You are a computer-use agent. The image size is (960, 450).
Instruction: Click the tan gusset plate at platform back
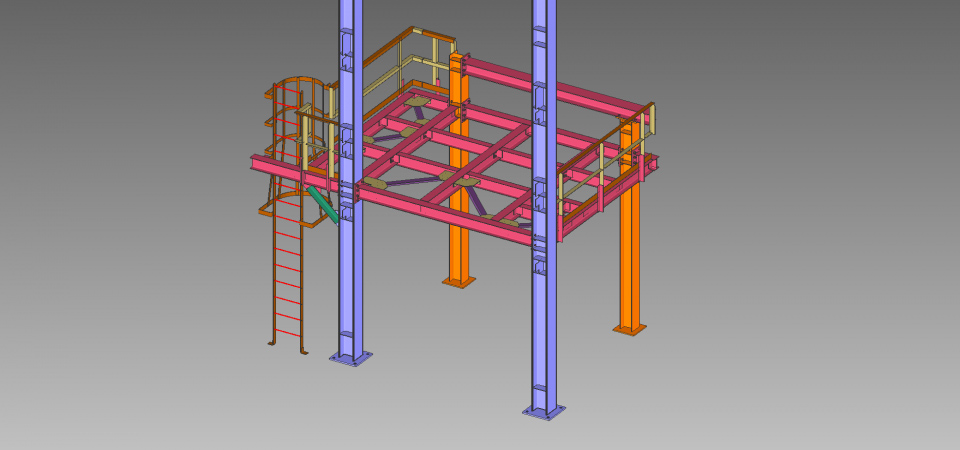click(417, 100)
